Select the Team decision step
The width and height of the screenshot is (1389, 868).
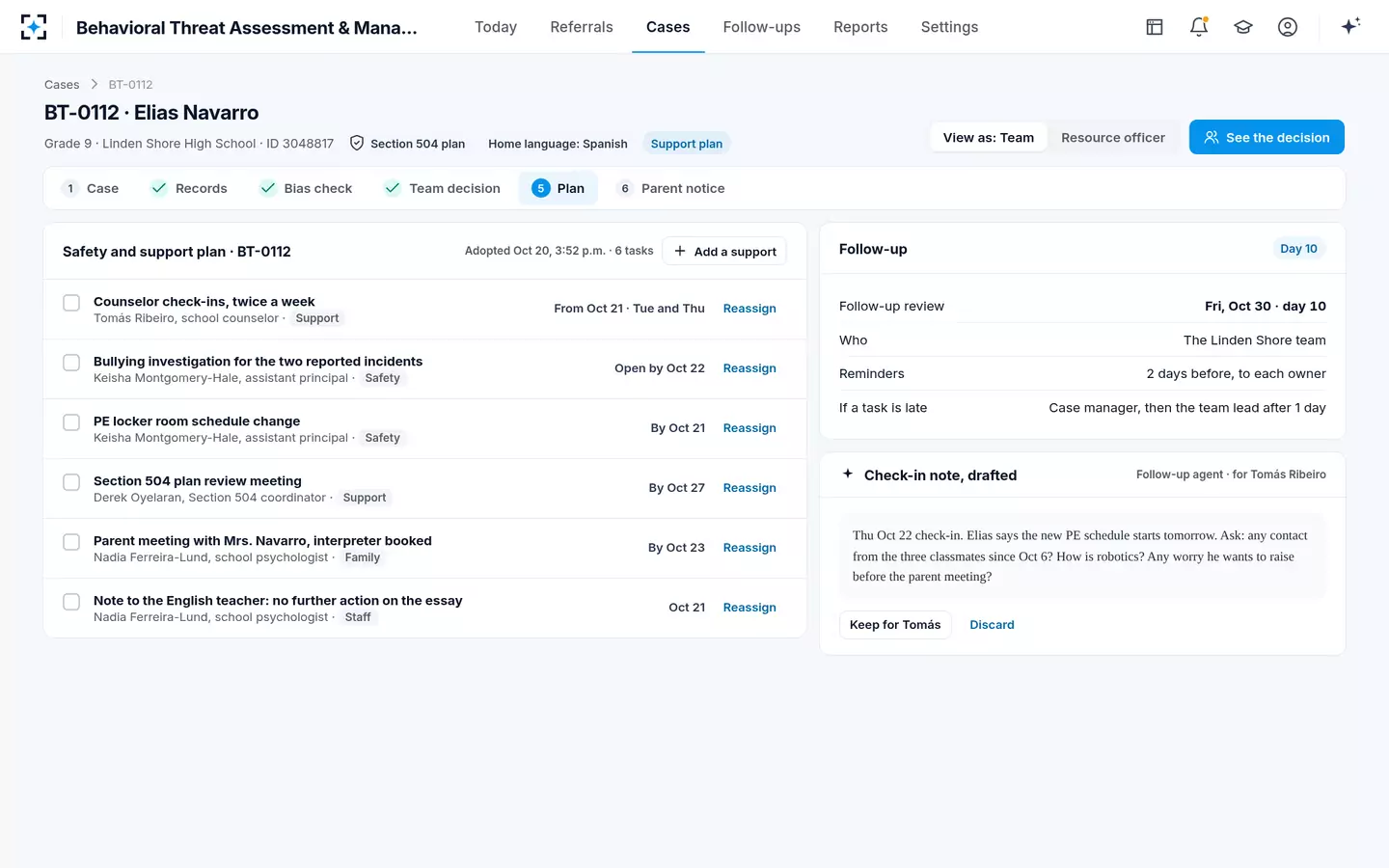point(443,188)
